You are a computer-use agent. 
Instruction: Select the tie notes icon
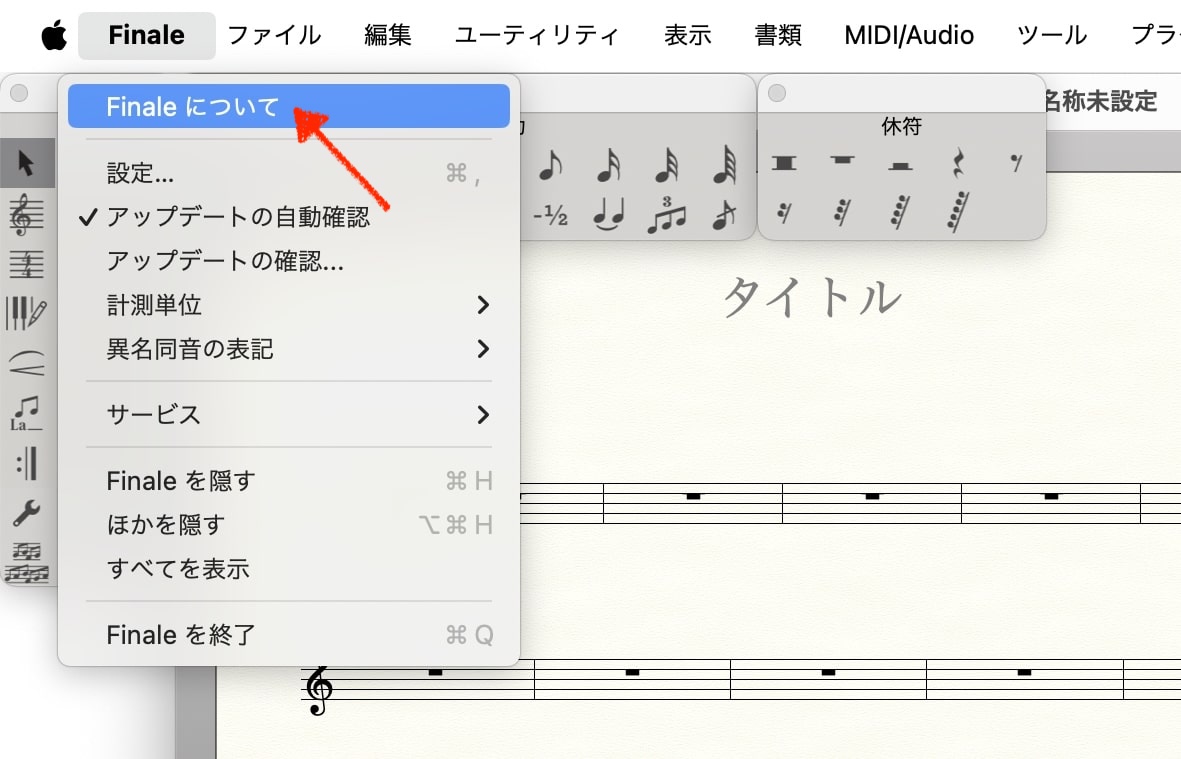tap(609, 215)
